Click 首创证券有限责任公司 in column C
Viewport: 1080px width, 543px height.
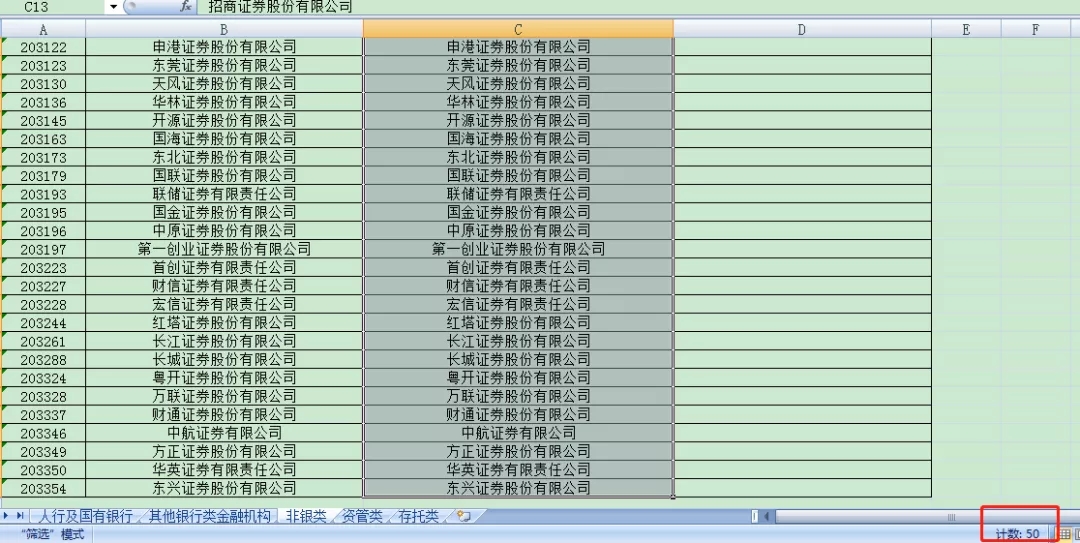coord(518,267)
